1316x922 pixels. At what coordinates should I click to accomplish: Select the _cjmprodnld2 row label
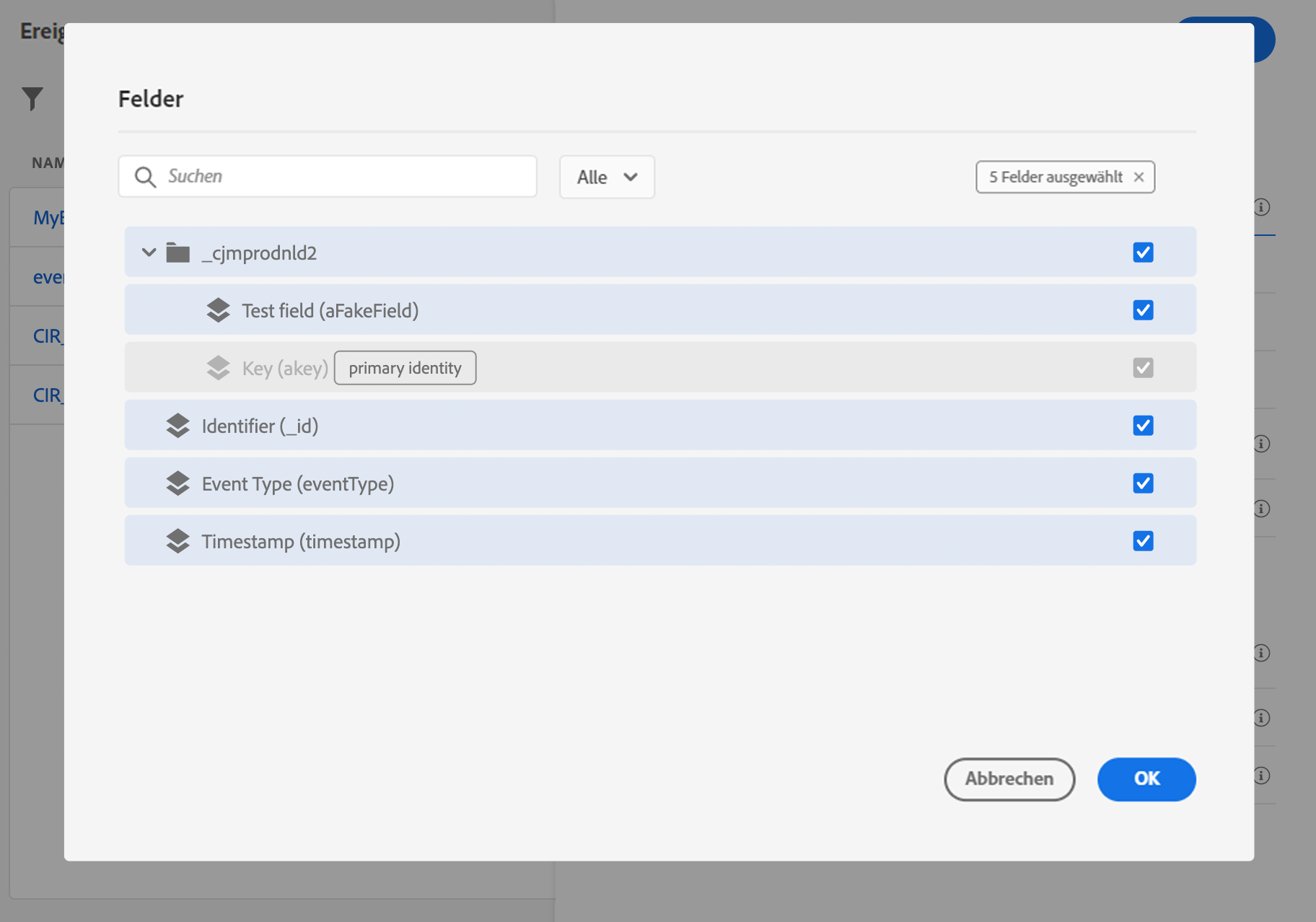pyautogui.click(x=259, y=253)
